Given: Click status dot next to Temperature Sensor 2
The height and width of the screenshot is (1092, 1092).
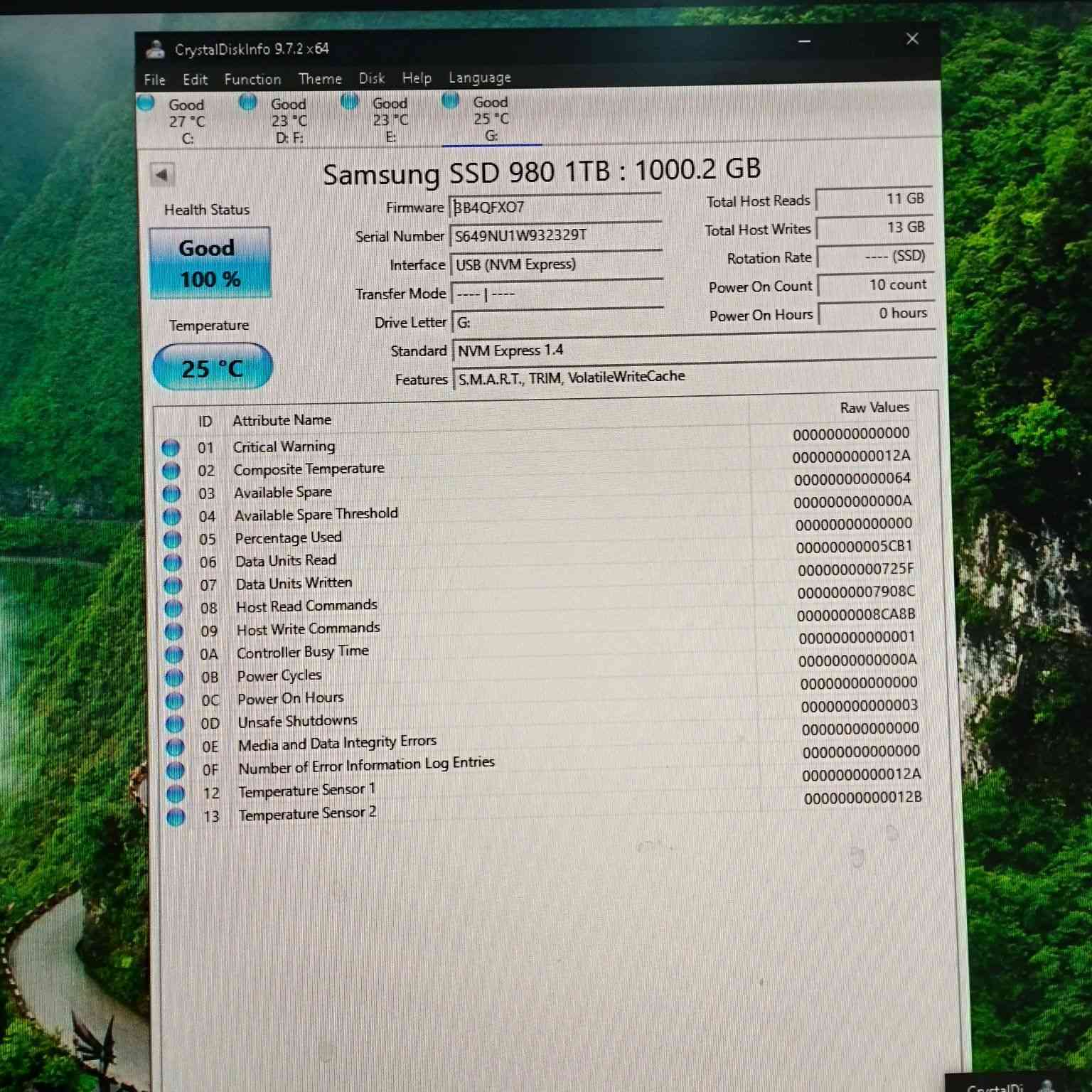Looking at the screenshot, I should tap(175, 816).
